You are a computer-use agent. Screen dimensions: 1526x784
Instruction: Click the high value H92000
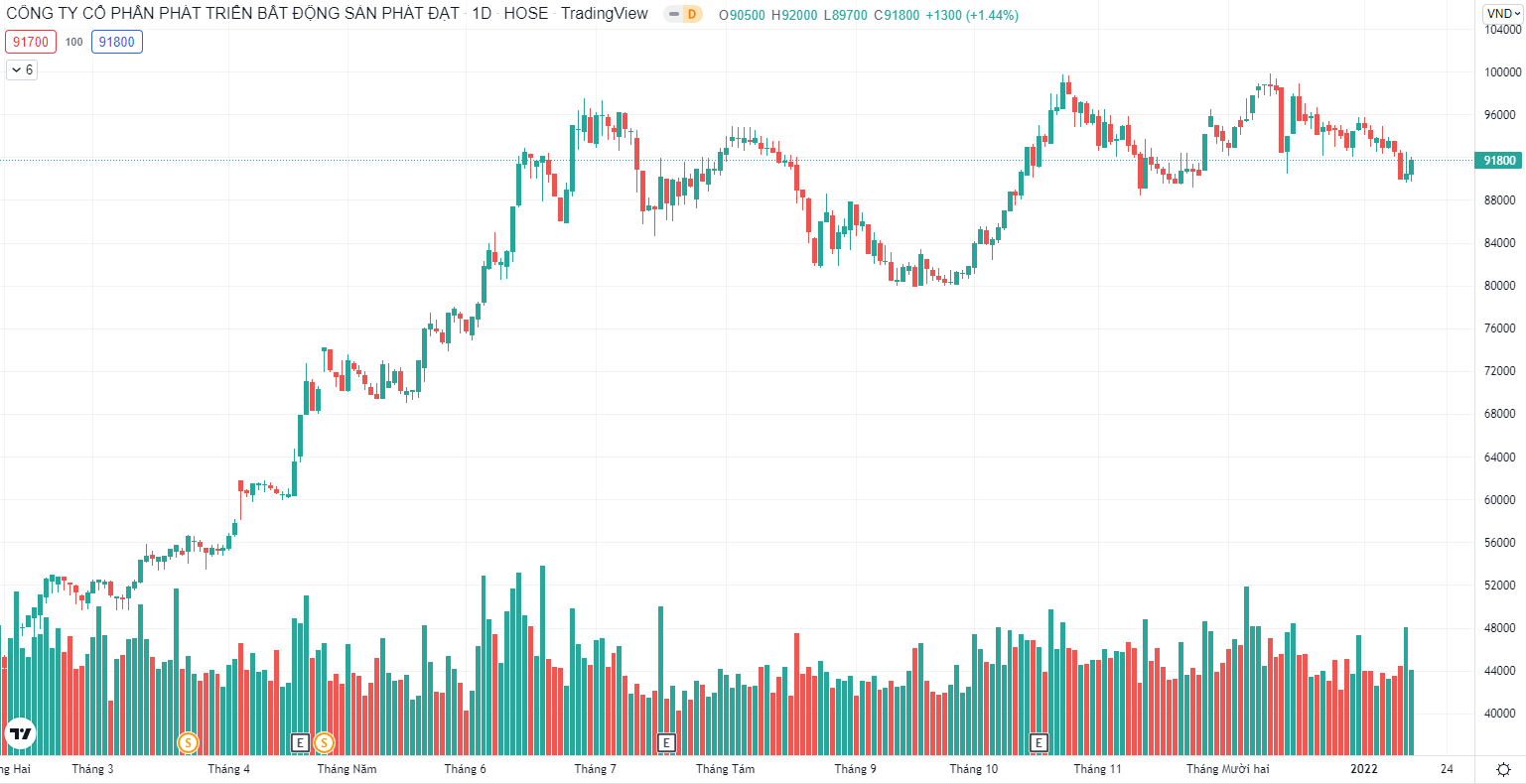(794, 15)
